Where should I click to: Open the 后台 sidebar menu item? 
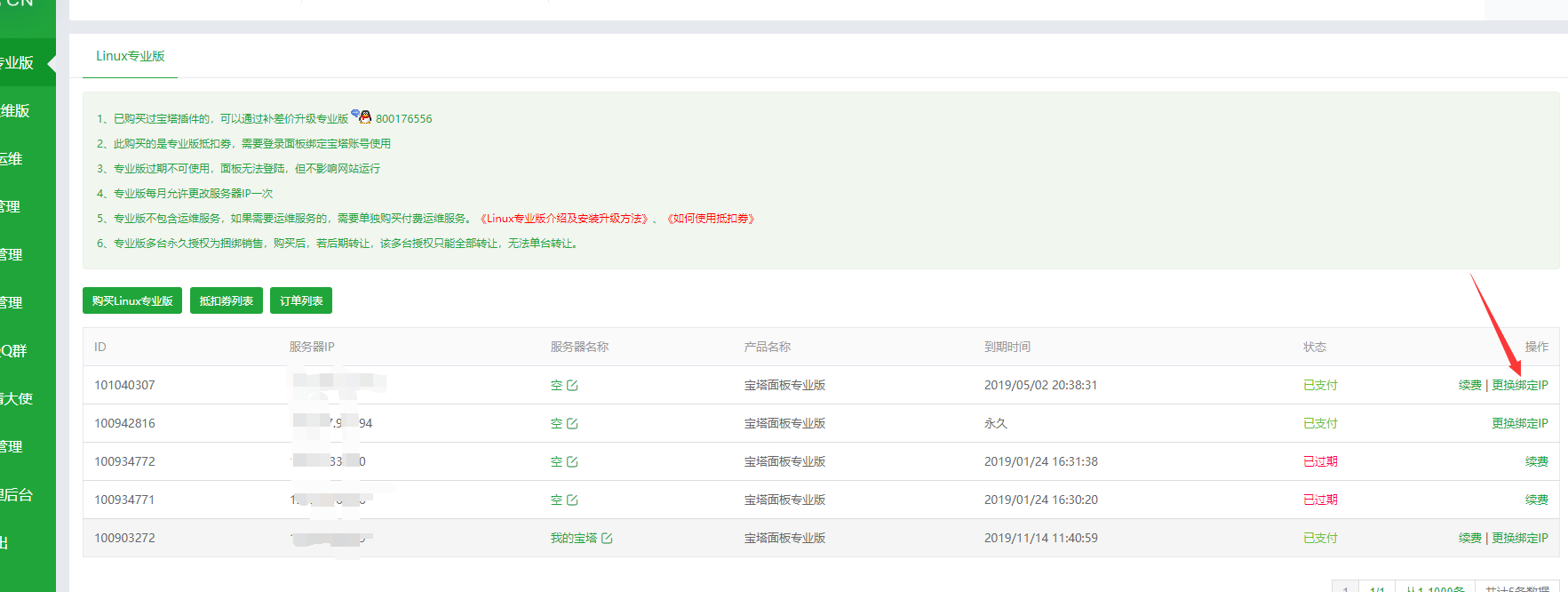click(x=17, y=495)
